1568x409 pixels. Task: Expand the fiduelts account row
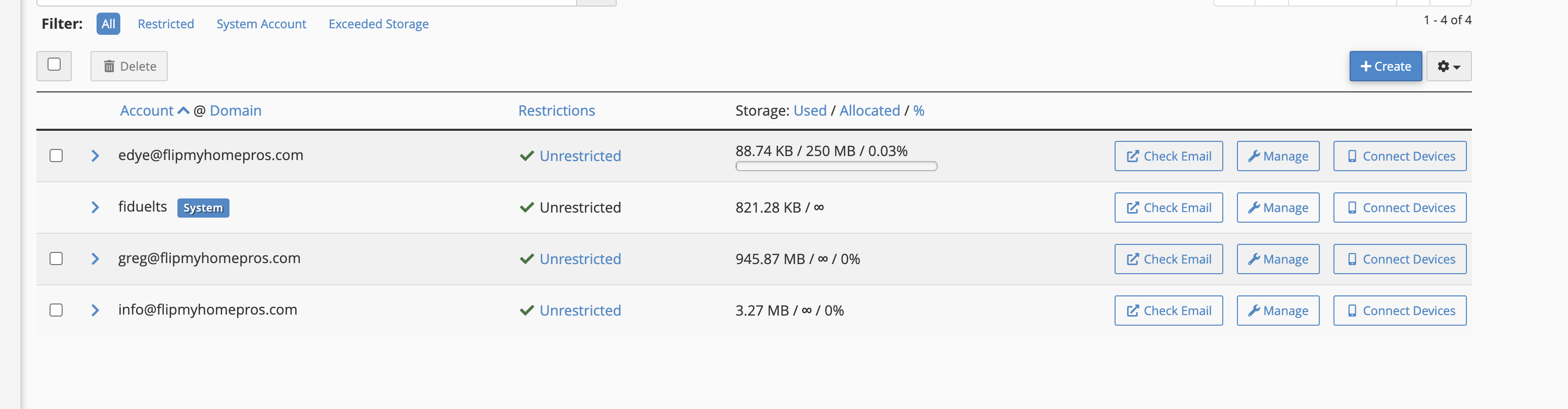tap(95, 207)
